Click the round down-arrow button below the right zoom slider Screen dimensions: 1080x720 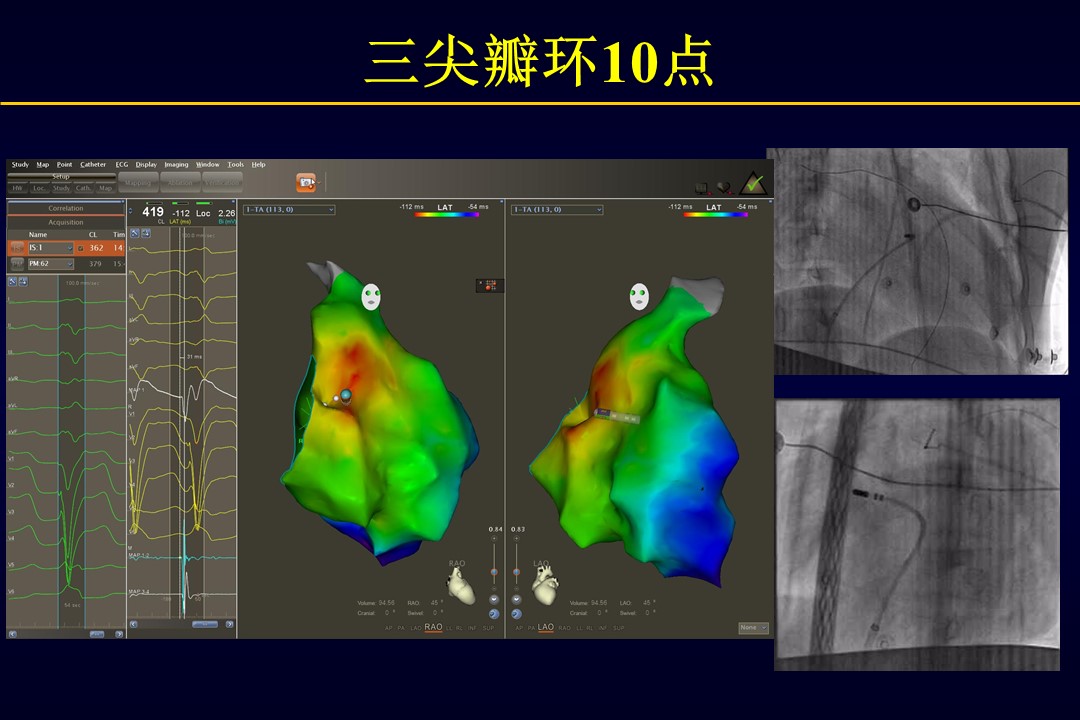click(517, 599)
